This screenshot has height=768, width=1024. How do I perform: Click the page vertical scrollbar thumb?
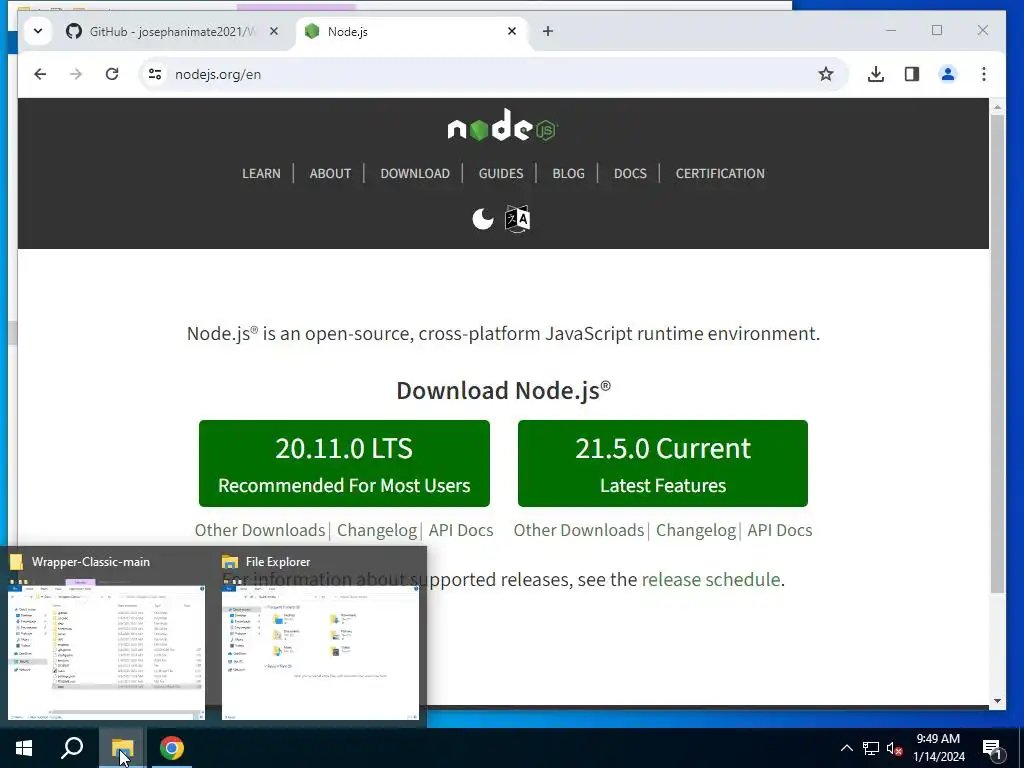[997, 354]
